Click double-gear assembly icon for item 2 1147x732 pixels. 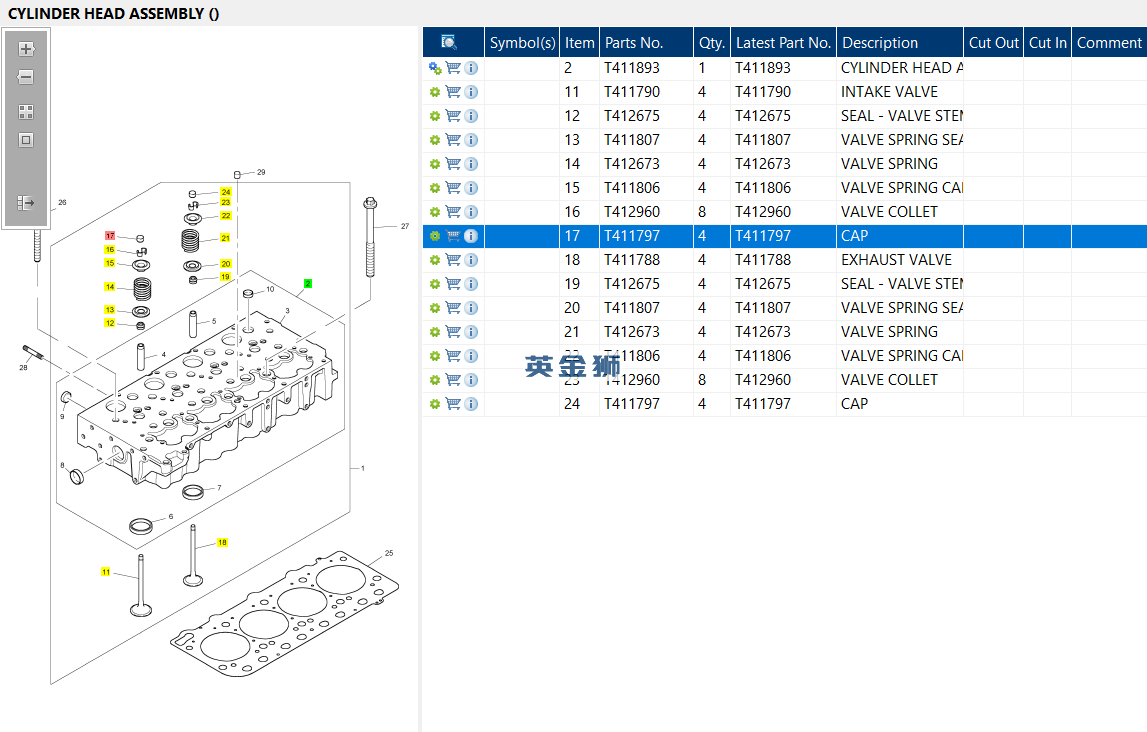pos(435,68)
